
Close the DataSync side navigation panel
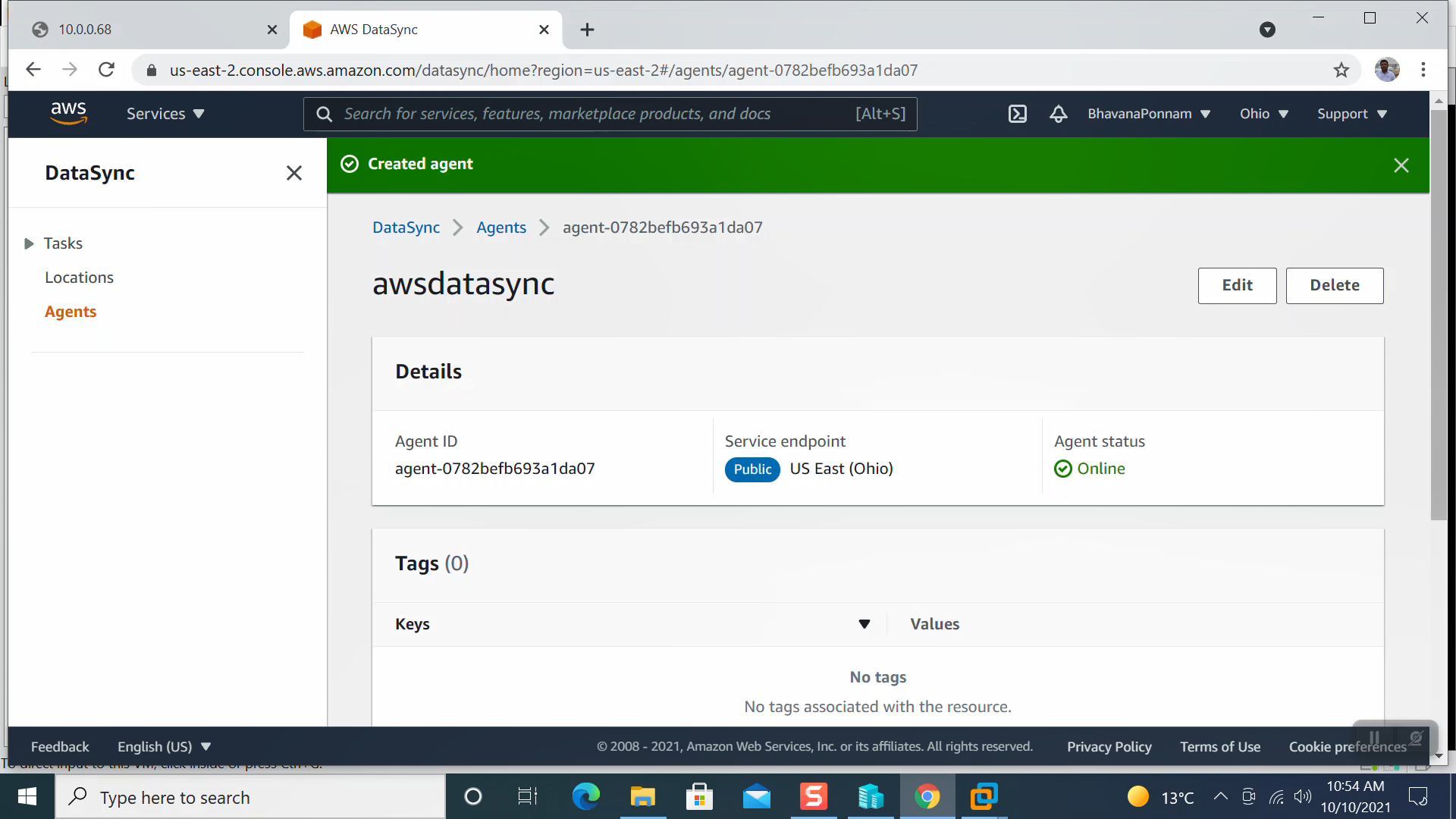click(x=294, y=173)
